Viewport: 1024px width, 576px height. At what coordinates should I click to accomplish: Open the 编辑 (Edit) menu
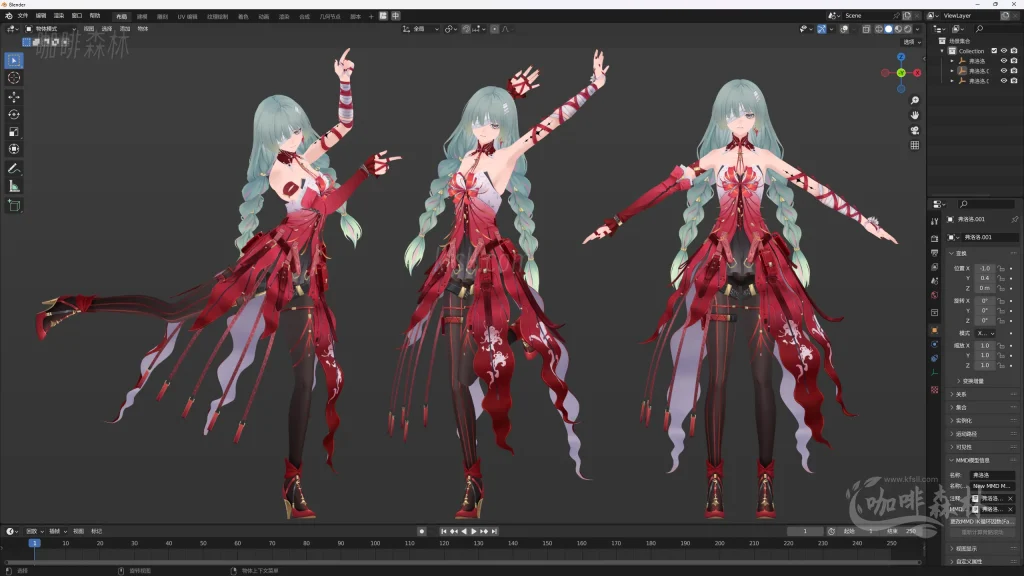click(40, 16)
